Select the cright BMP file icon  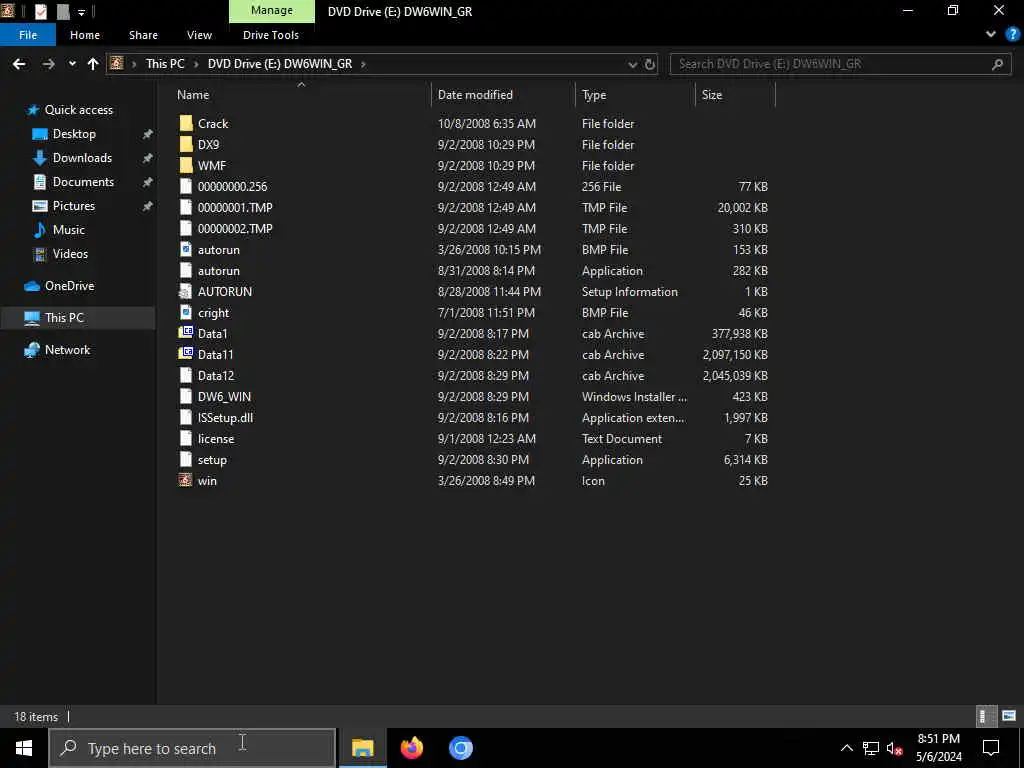click(x=186, y=312)
